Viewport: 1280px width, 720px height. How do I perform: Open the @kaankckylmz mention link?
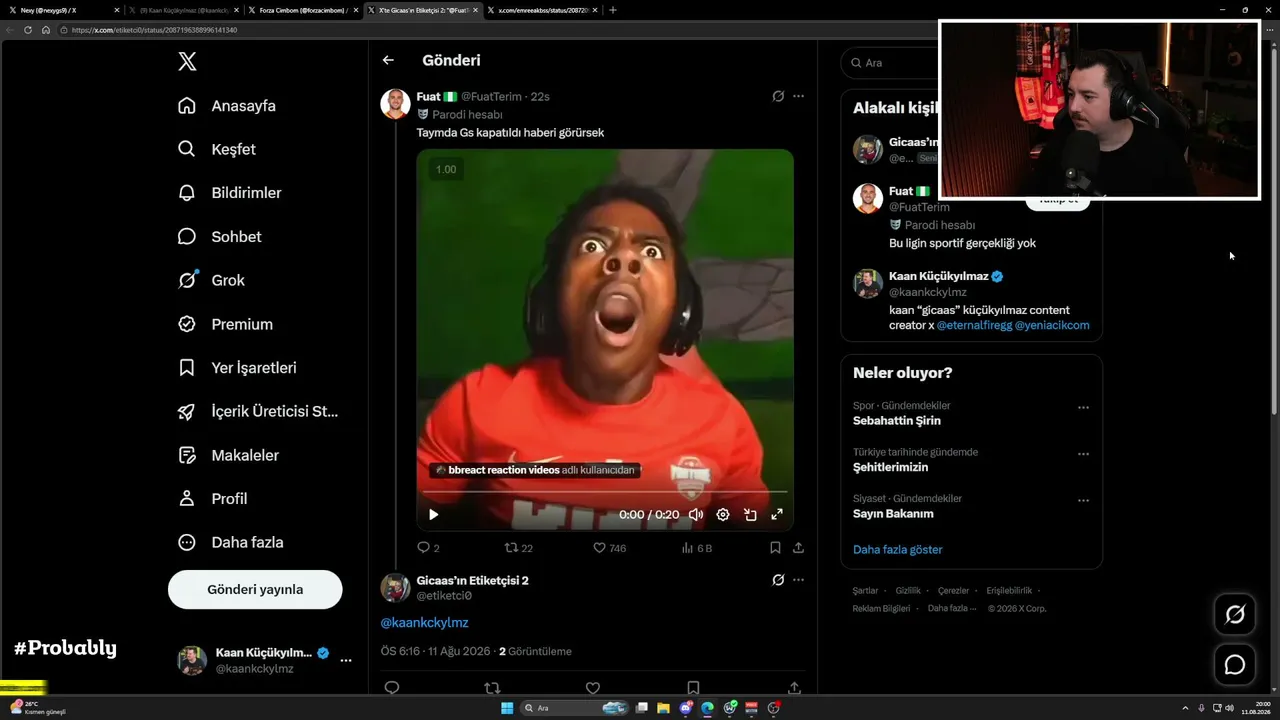[x=424, y=623]
